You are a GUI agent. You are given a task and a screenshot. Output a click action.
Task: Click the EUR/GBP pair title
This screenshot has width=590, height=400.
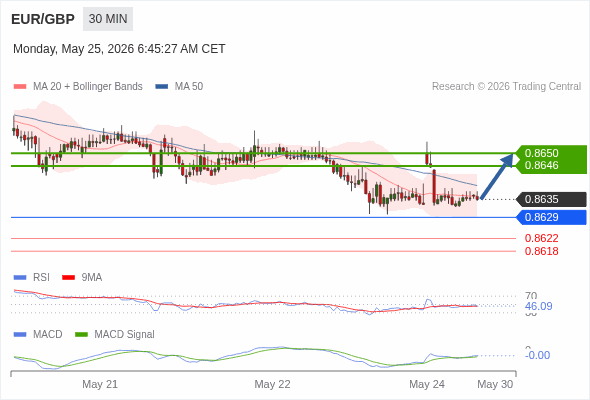click(x=43, y=19)
